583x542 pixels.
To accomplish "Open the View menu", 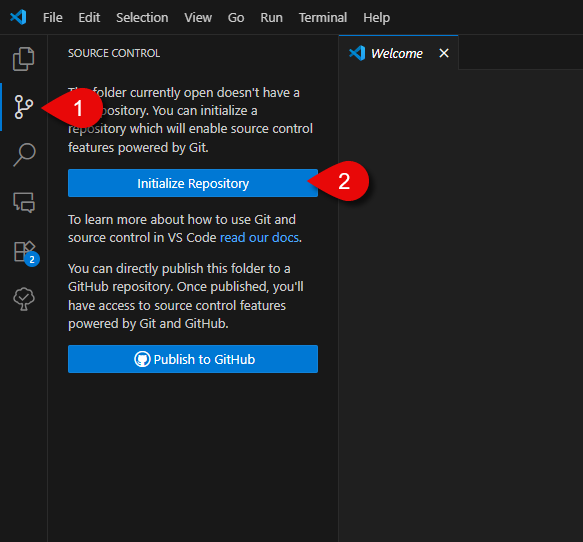I will (x=198, y=17).
